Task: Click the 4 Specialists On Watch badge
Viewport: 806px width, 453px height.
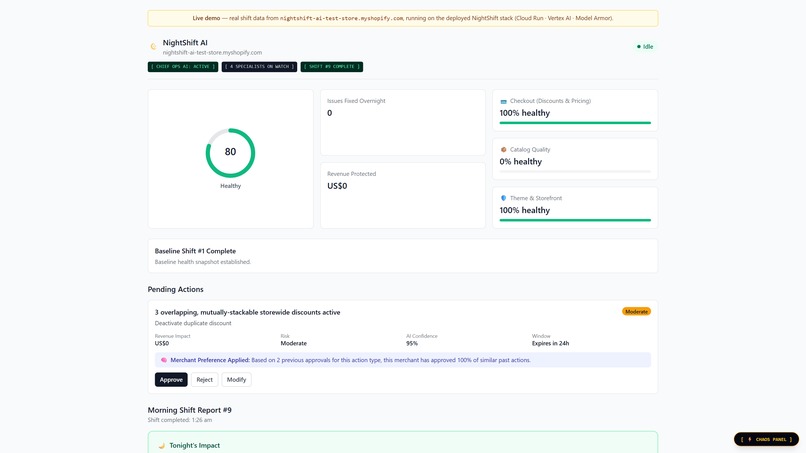Action: click(259, 67)
